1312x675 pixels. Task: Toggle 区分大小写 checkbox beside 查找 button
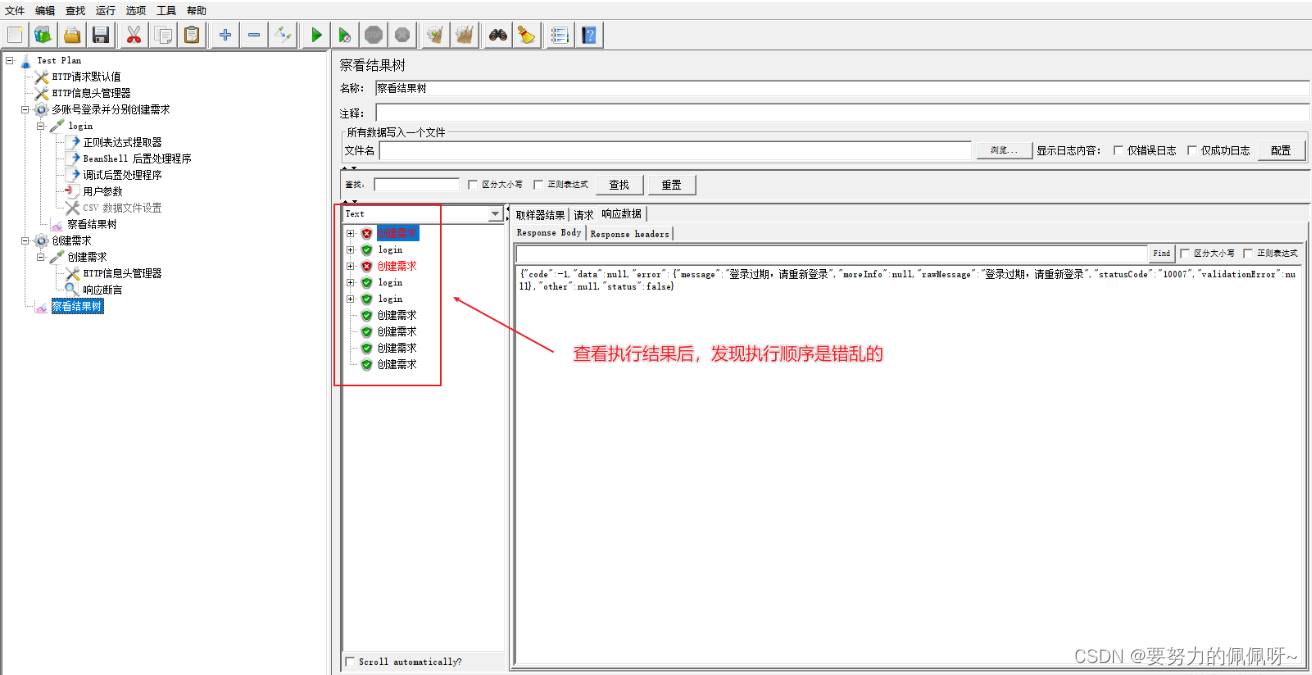(x=472, y=184)
